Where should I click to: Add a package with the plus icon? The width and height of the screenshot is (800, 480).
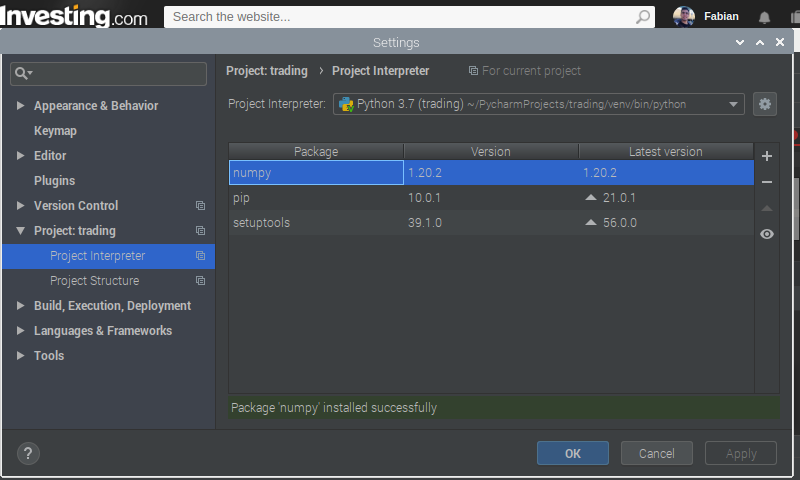[766, 156]
